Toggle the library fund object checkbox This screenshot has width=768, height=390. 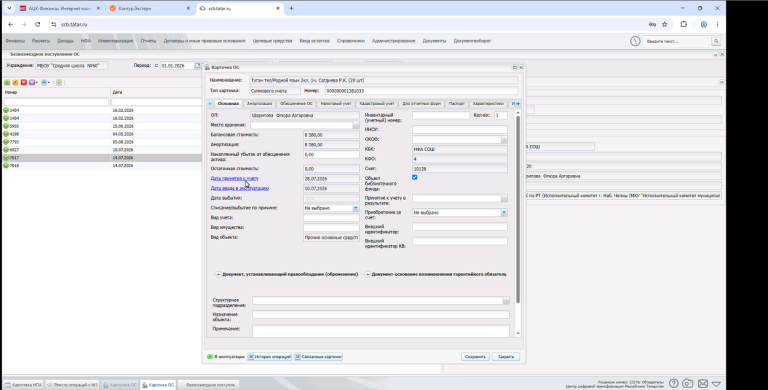point(415,177)
